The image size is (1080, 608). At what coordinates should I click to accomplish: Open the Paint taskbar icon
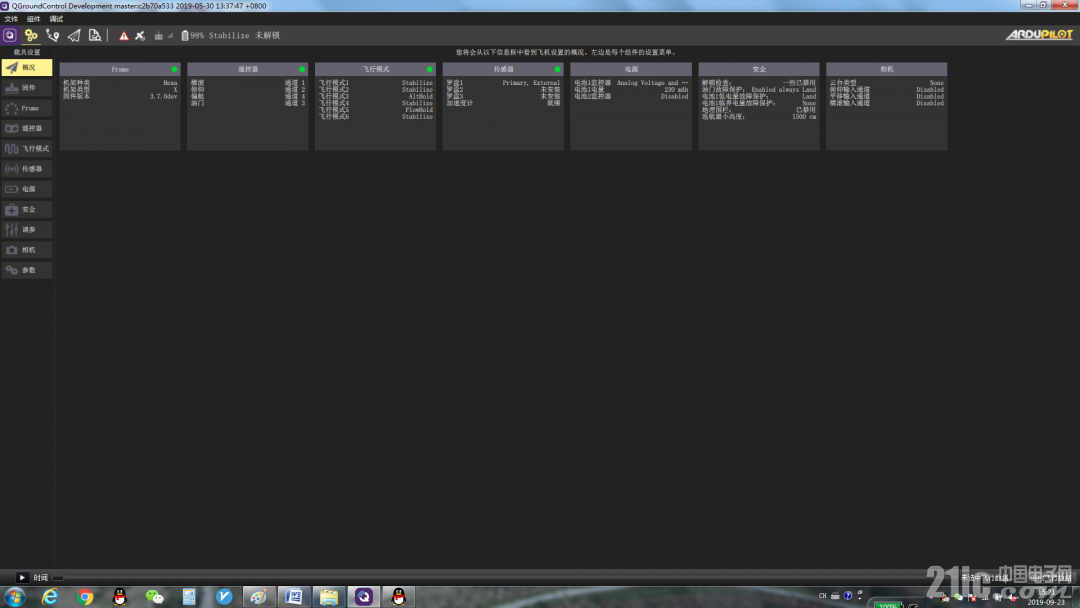coord(258,597)
